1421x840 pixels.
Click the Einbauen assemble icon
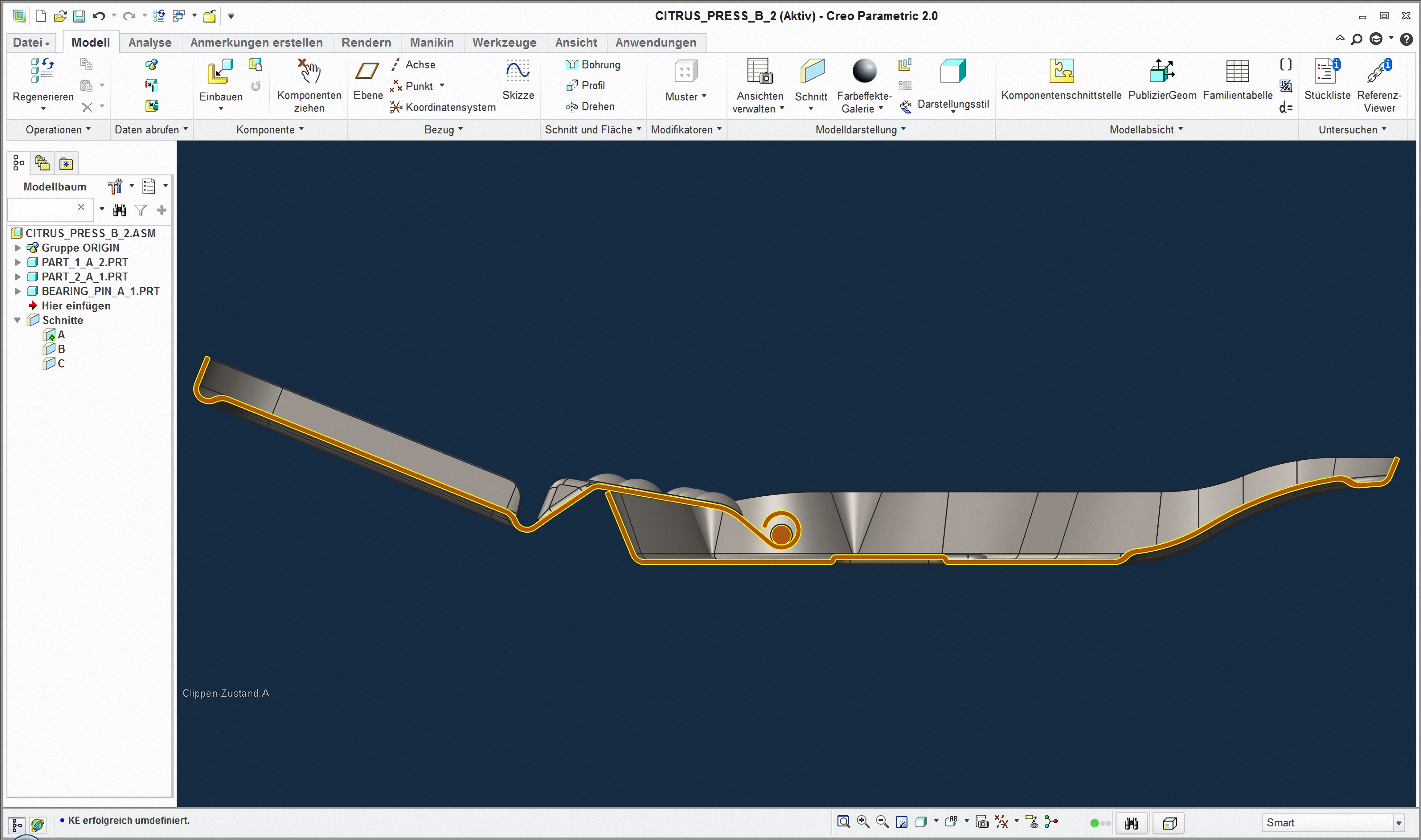pyautogui.click(x=220, y=72)
